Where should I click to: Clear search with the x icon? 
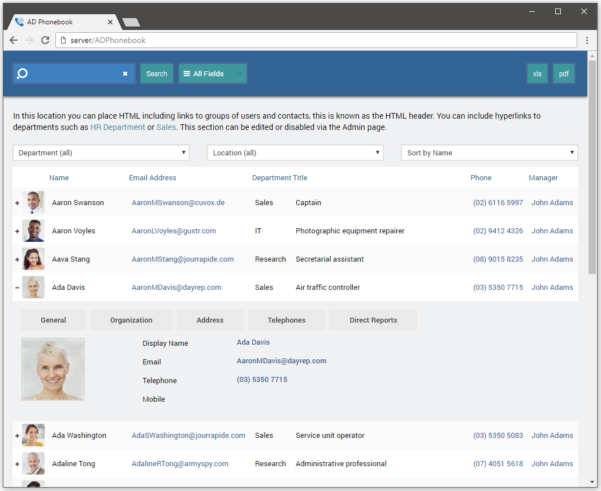[x=125, y=74]
